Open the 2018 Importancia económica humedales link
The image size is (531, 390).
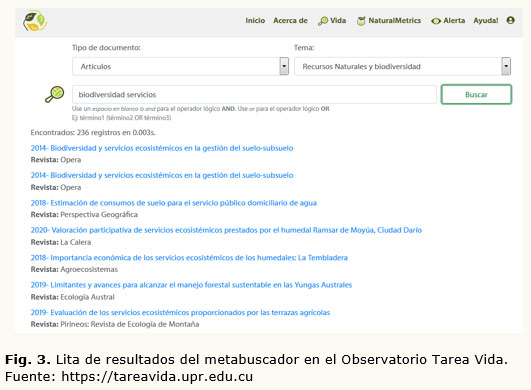click(189, 258)
